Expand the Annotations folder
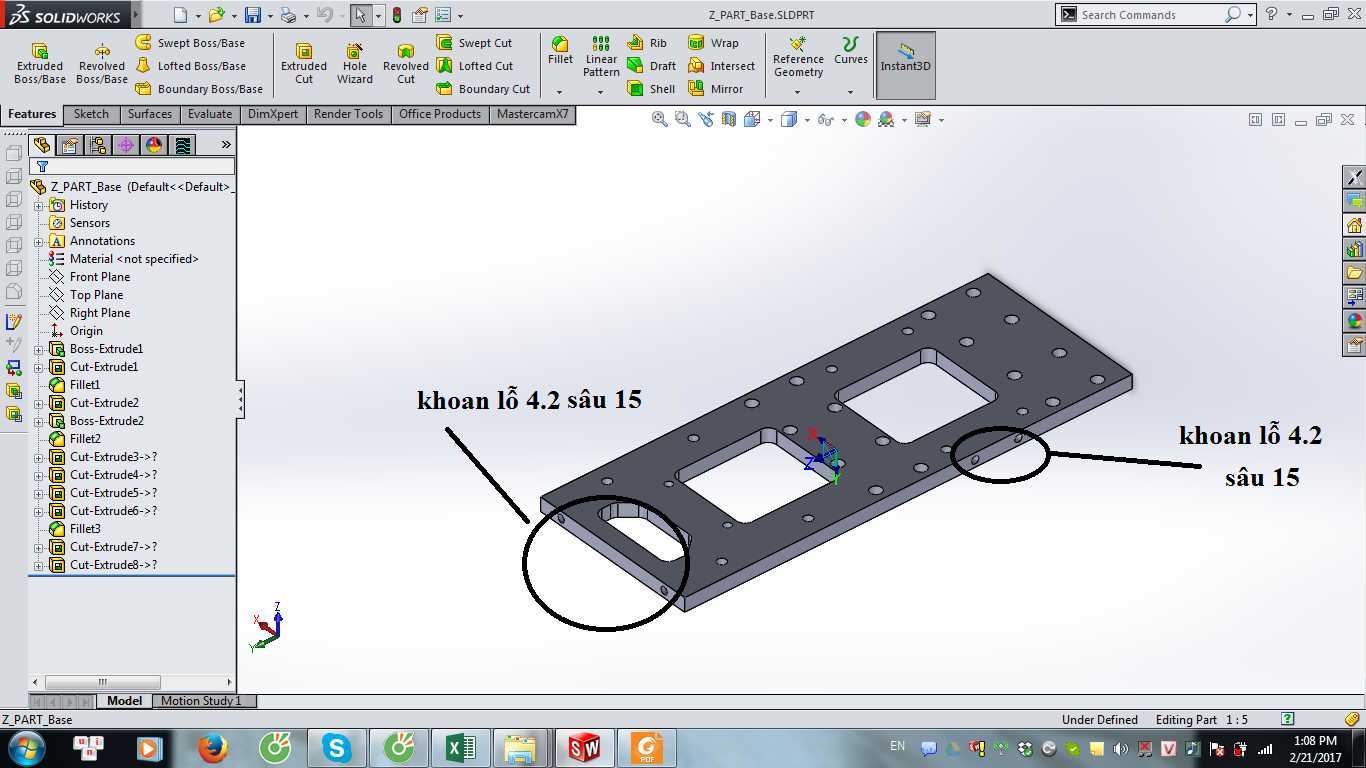Screen dimensions: 1366x768 pos(39,241)
